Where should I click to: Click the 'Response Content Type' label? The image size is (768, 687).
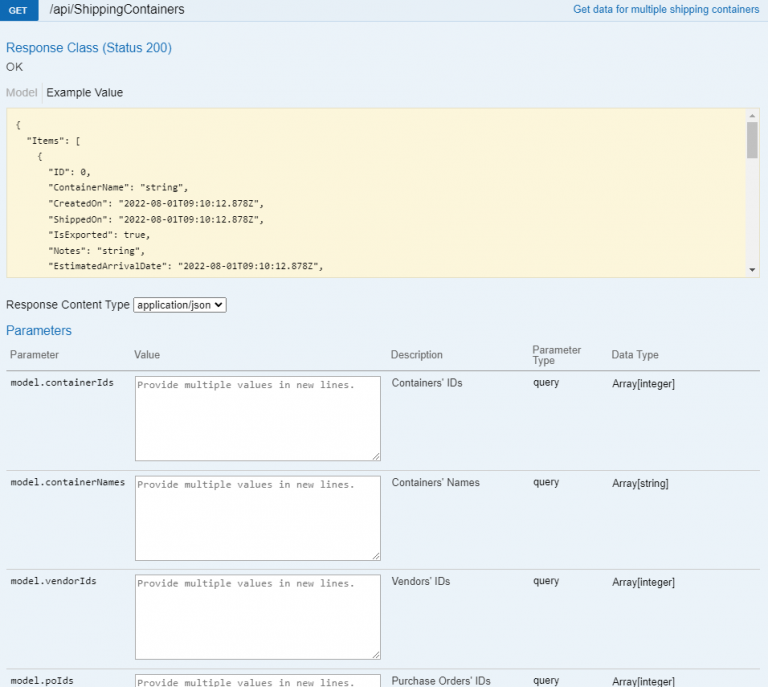pyautogui.click(x=68, y=305)
